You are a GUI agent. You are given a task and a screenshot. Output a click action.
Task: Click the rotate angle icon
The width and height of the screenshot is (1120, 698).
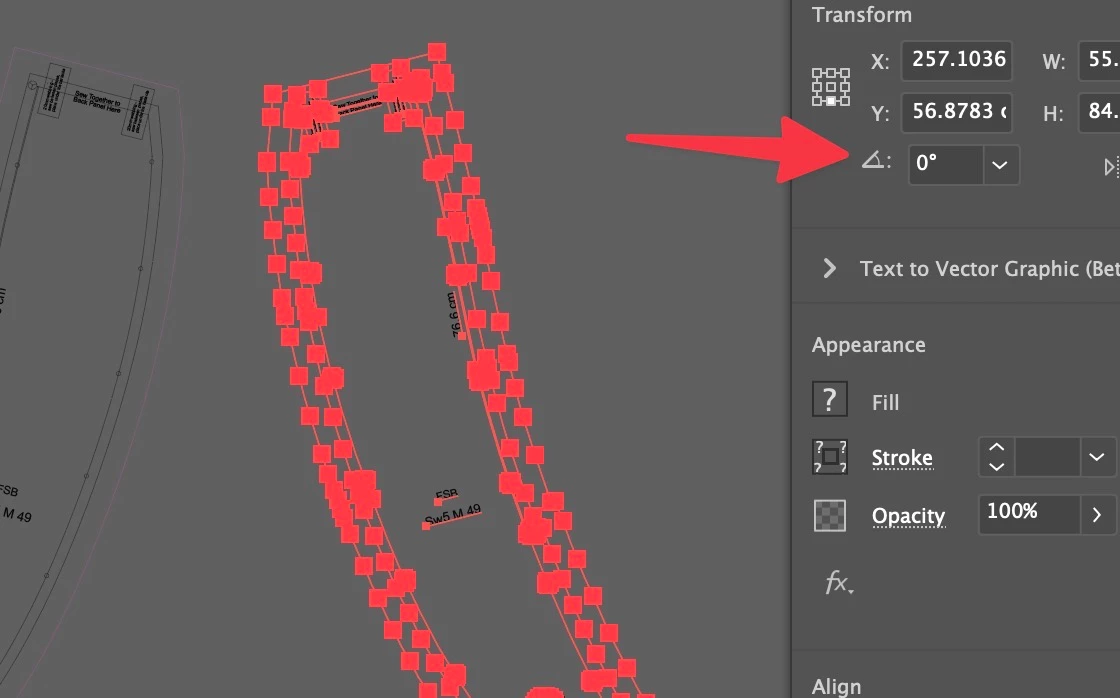(x=873, y=160)
